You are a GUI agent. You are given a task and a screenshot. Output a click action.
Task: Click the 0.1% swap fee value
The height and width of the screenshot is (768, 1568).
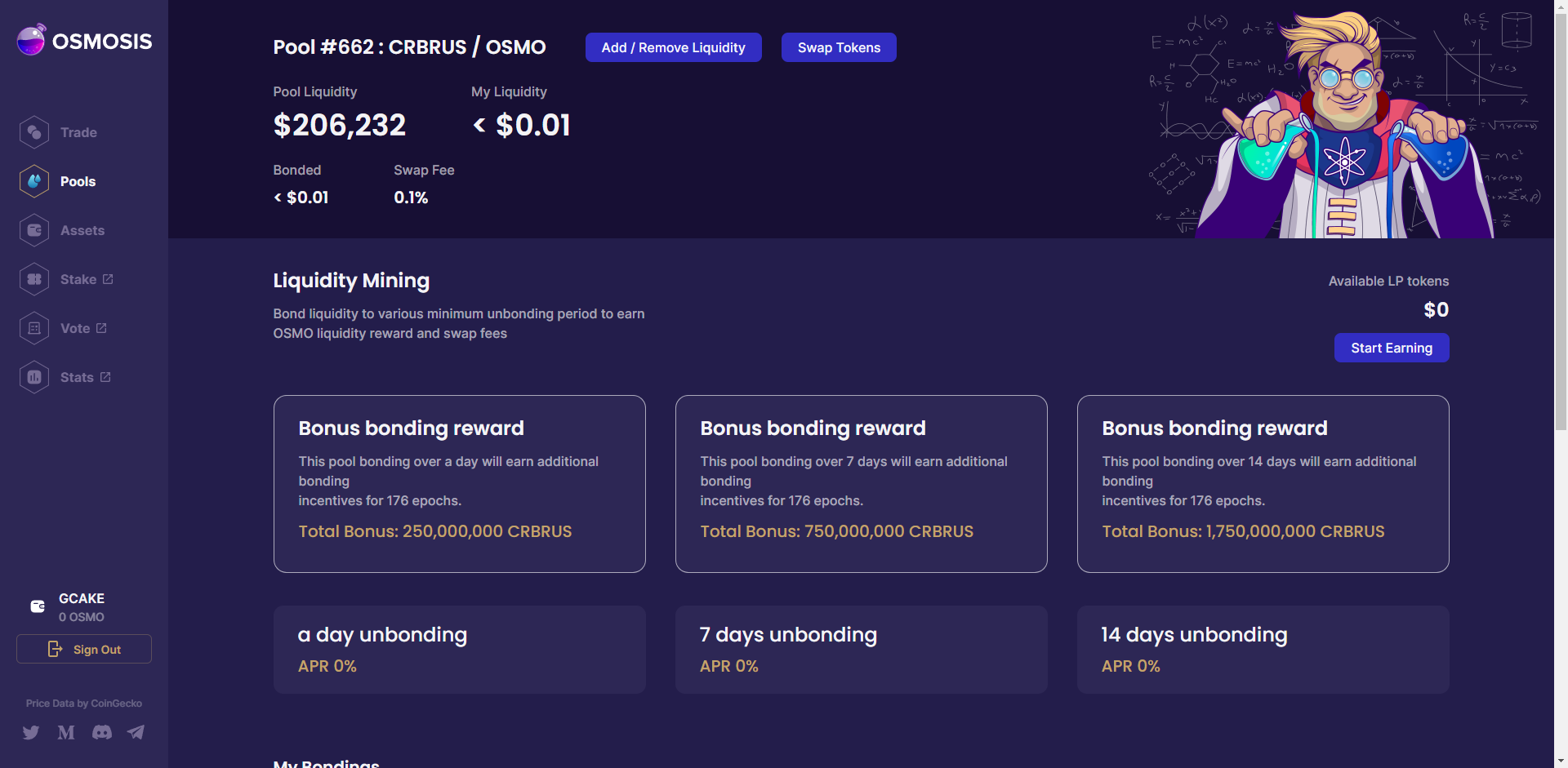pyautogui.click(x=411, y=198)
